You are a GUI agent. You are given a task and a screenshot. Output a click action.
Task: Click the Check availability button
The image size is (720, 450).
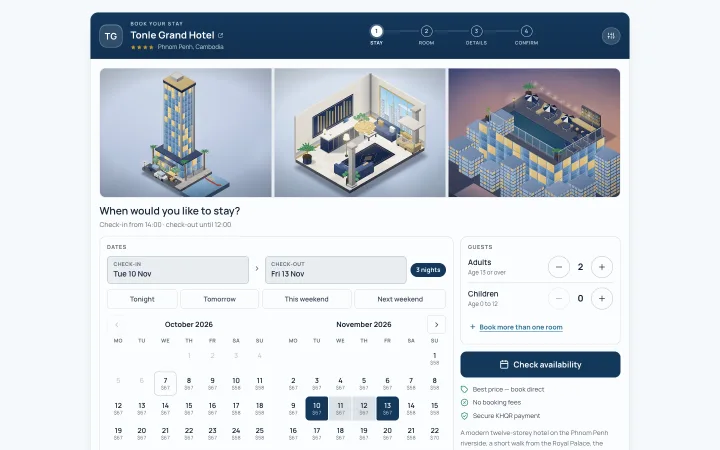[x=540, y=365]
